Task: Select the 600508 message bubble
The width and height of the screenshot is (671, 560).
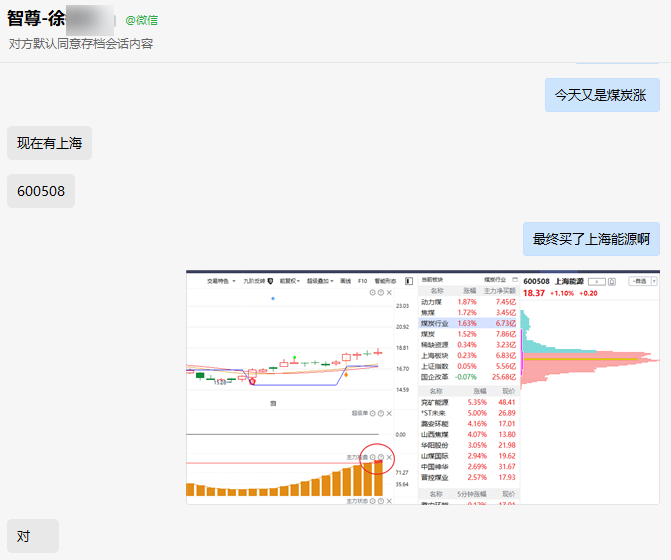Action: (x=41, y=191)
